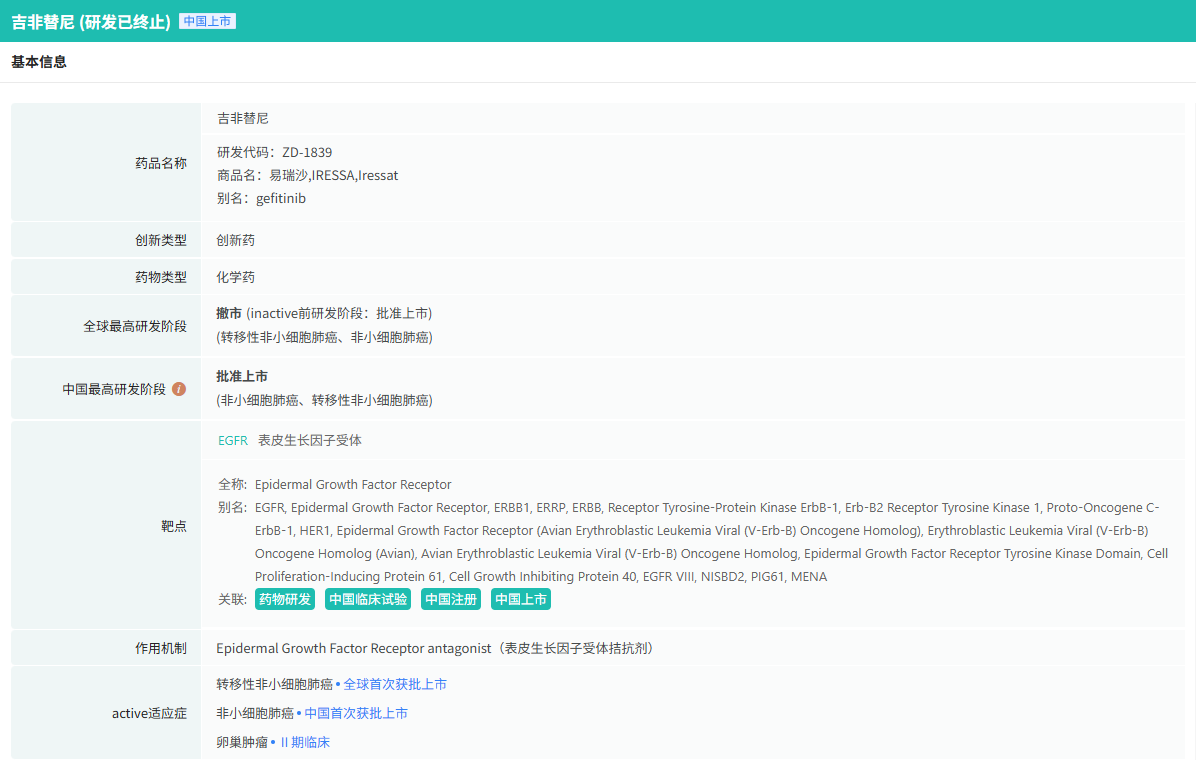The height and width of the screenshot is (760, 1196).
Task: Select the 中国注册 related tag
Action: pos(451,599)
